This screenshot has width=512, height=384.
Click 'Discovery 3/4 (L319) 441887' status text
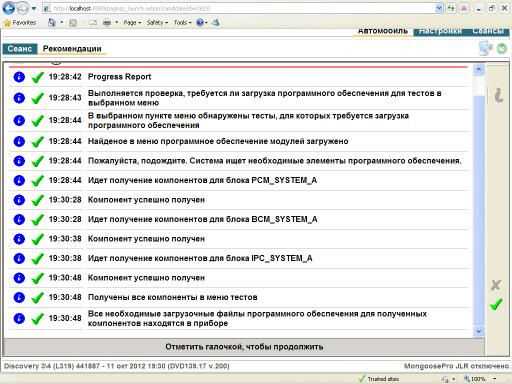[52, 366]
